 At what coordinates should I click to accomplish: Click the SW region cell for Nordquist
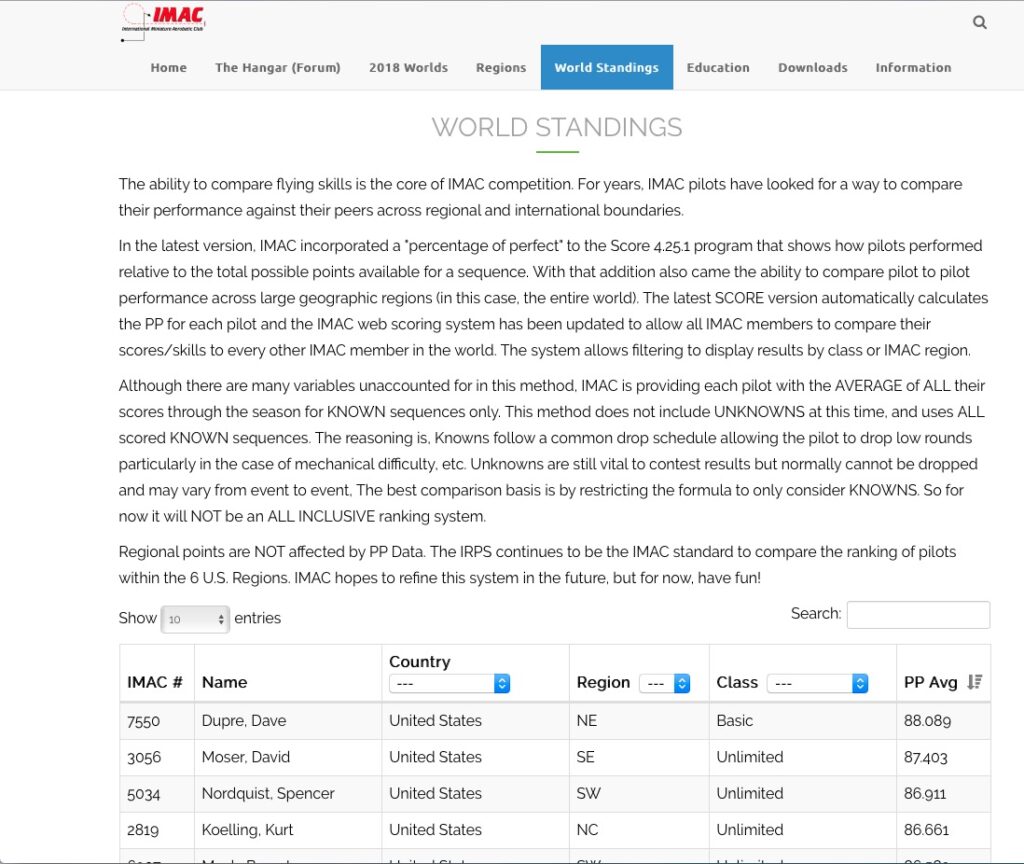[588, 793]
